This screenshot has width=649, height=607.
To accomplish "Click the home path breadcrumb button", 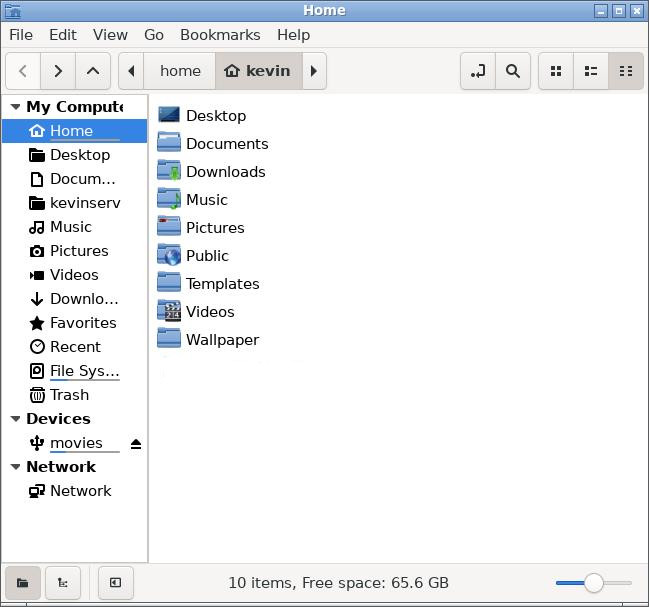I will 180,71.
